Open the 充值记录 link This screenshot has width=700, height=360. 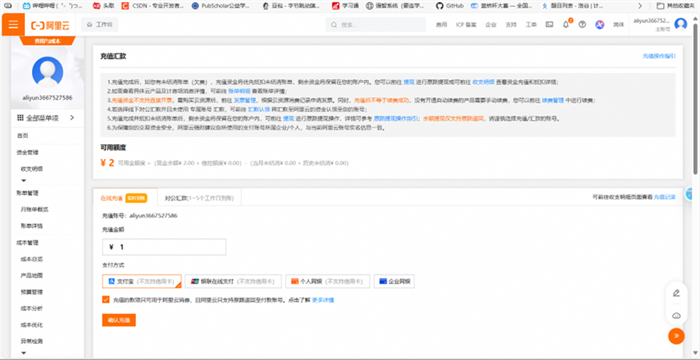click(665, 197)
